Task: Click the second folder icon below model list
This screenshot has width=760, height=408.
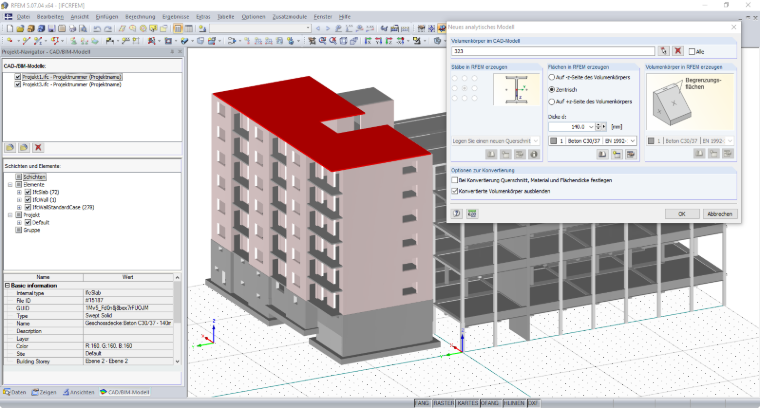Action: tap(24, 147)
